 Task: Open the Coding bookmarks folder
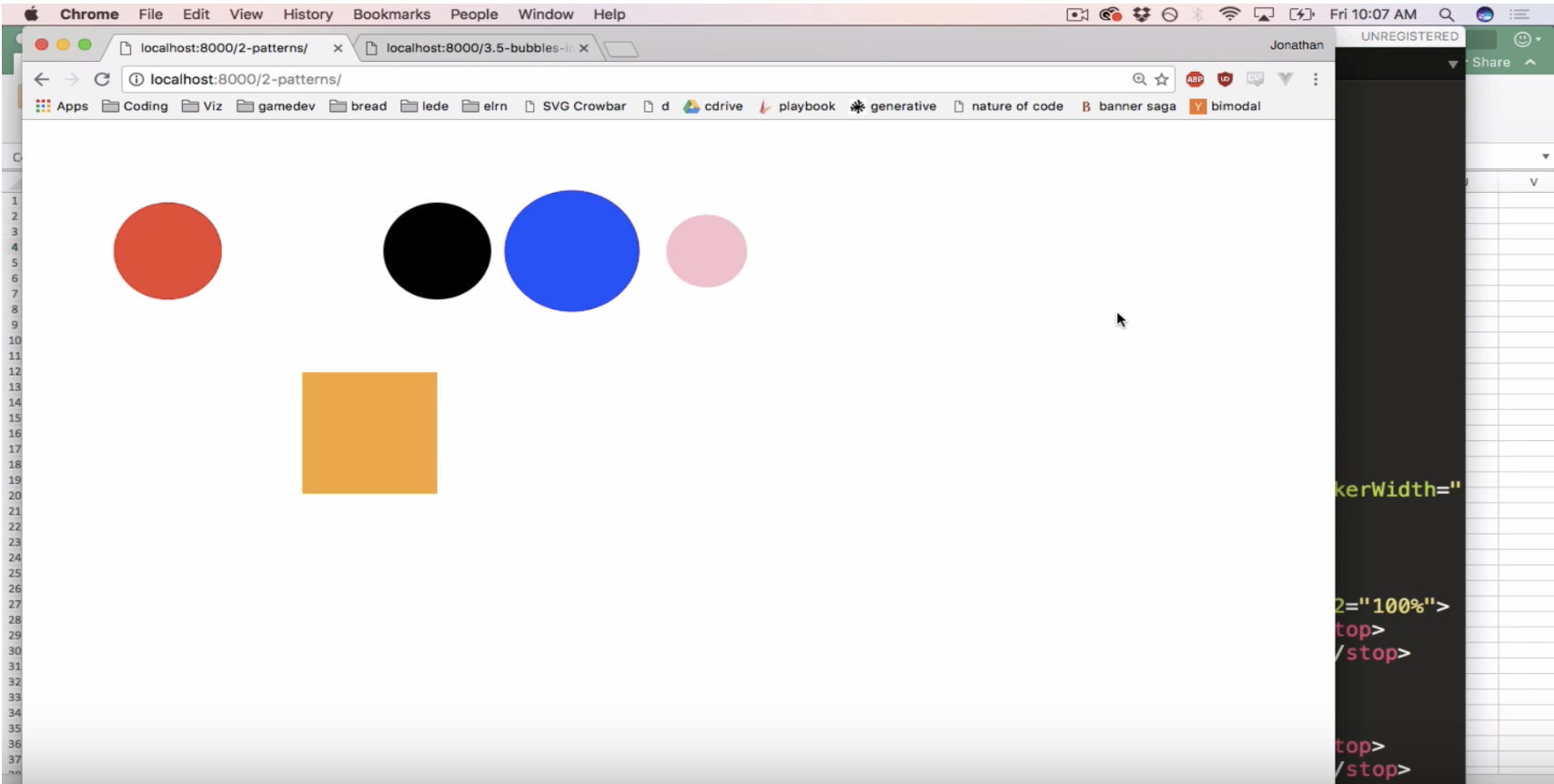click(x=136, y=106)
